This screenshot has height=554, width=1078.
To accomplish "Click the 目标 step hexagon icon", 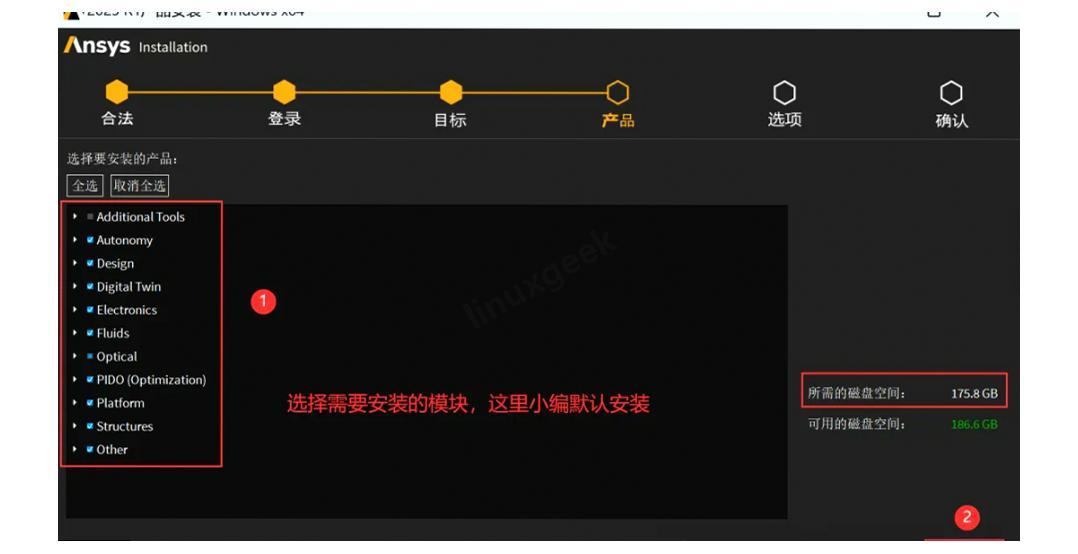I will click(451, 92).
